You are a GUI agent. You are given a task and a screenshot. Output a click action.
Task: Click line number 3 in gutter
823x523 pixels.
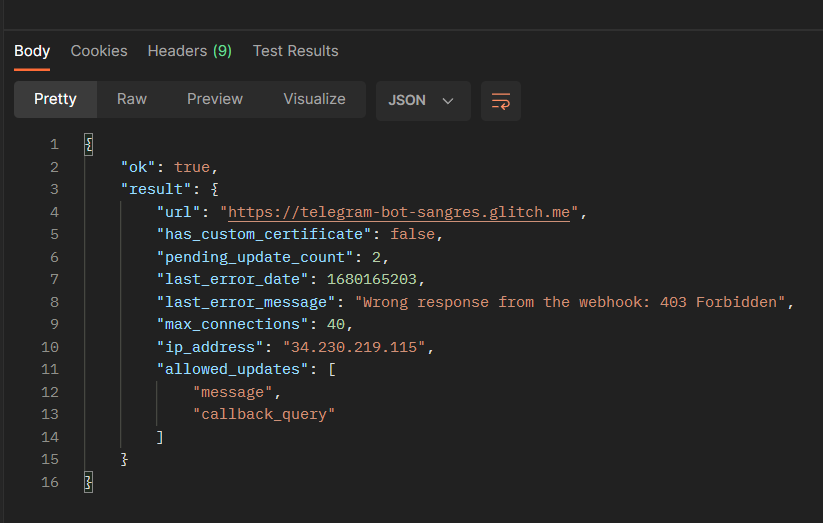54,189
